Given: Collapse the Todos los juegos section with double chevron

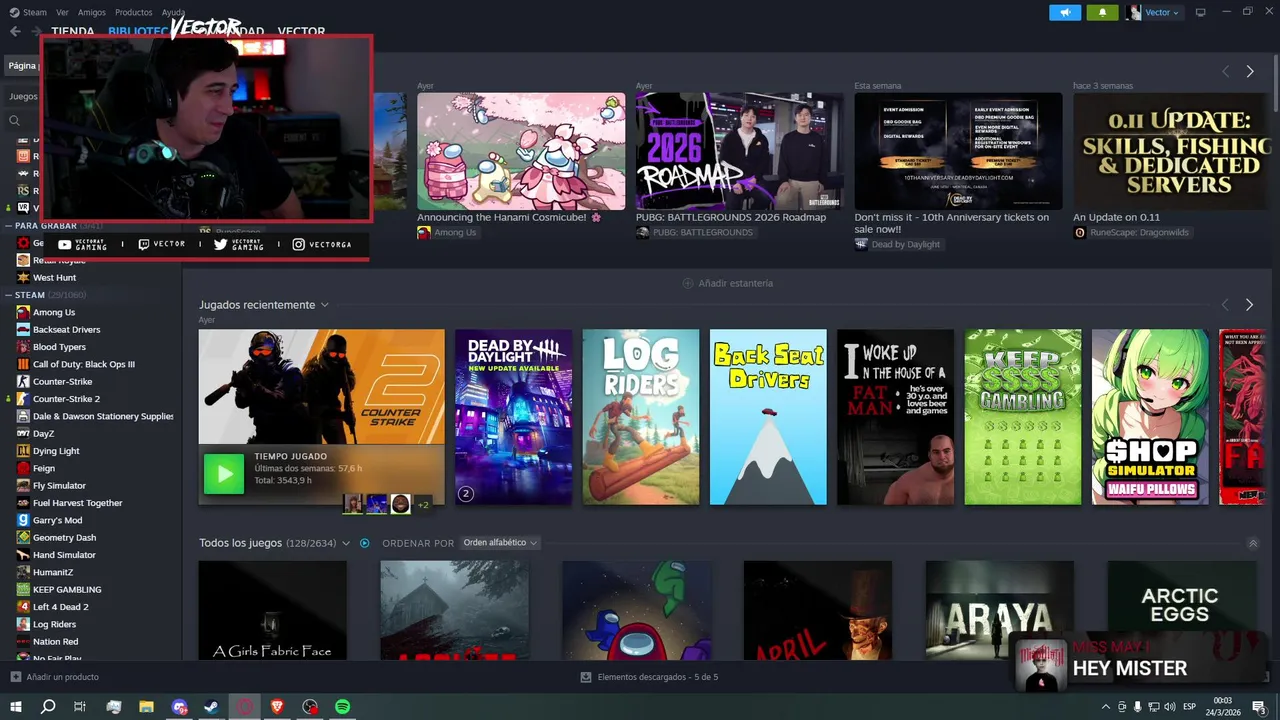Looking at the screenshot, I should 1253,543.
